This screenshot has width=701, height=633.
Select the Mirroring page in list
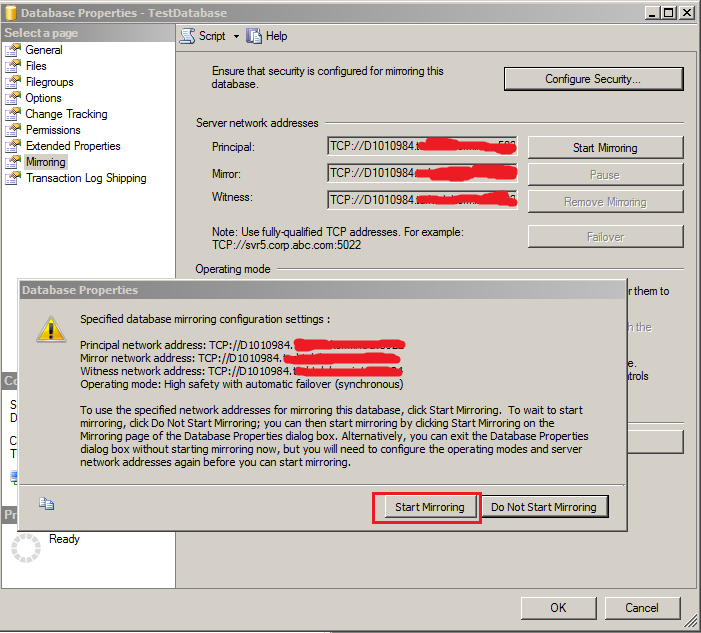(45, 162)
